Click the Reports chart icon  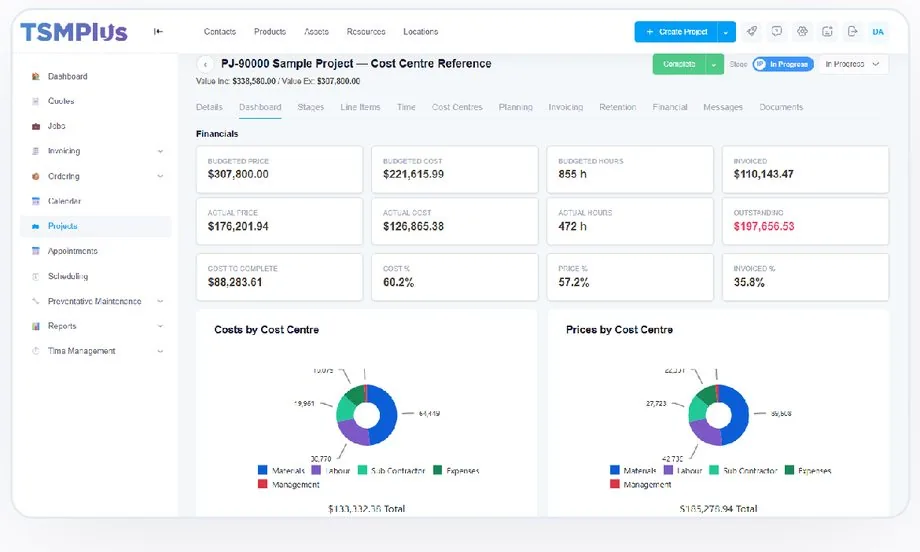36,326
